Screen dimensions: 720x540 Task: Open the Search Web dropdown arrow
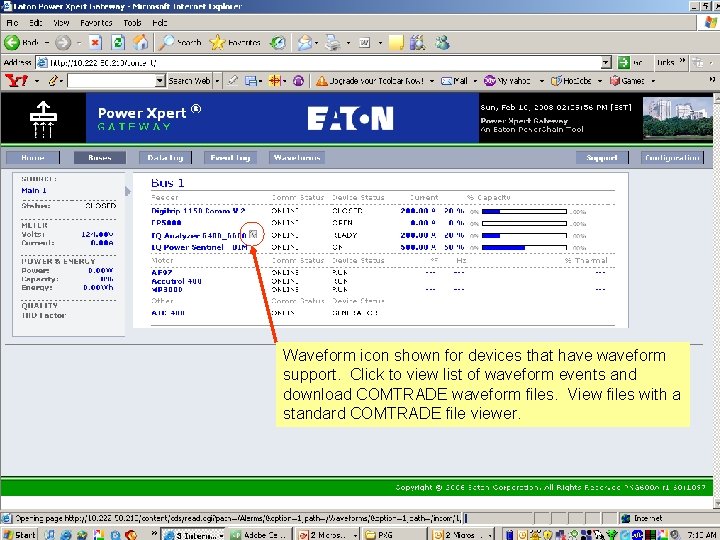(217, 81)
